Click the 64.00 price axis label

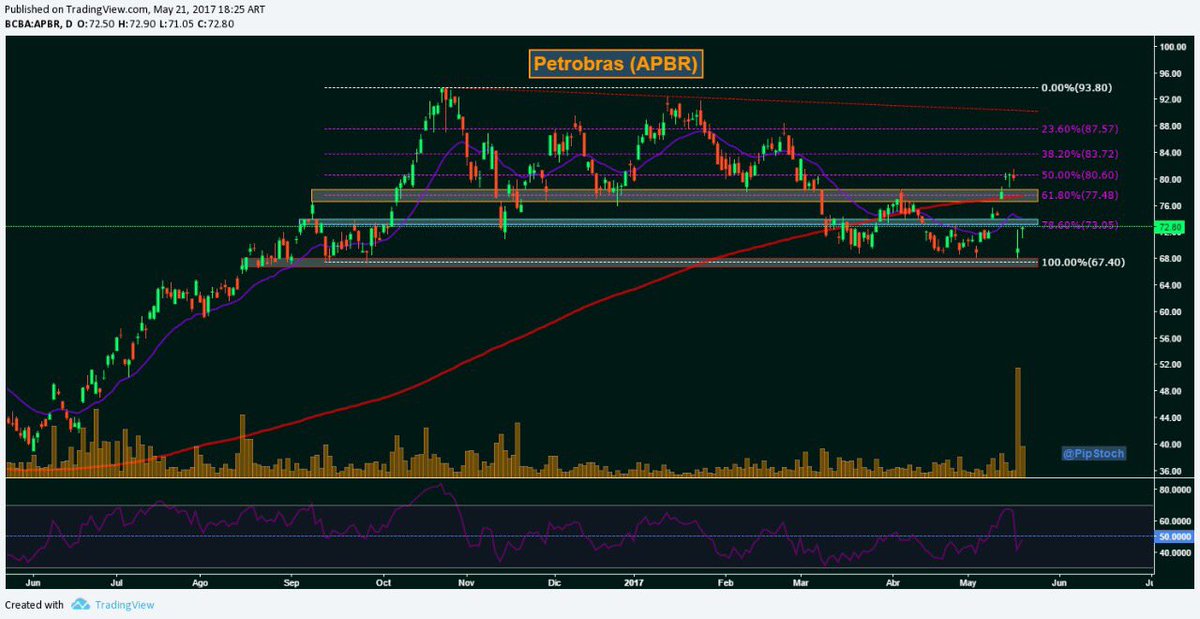click(x=1170, y=285)
